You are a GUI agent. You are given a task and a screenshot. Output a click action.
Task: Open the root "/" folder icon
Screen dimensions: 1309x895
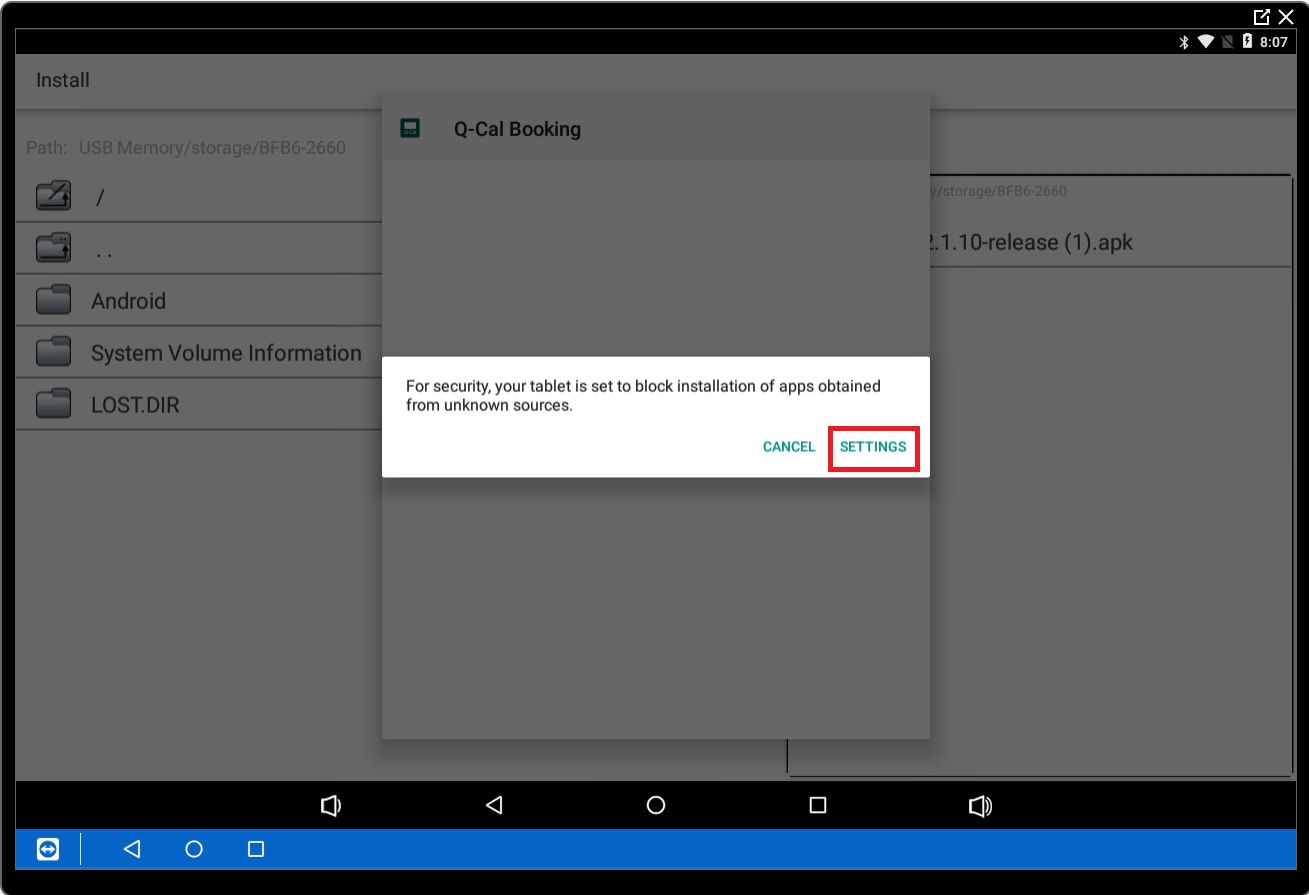[x=53, y=195]
